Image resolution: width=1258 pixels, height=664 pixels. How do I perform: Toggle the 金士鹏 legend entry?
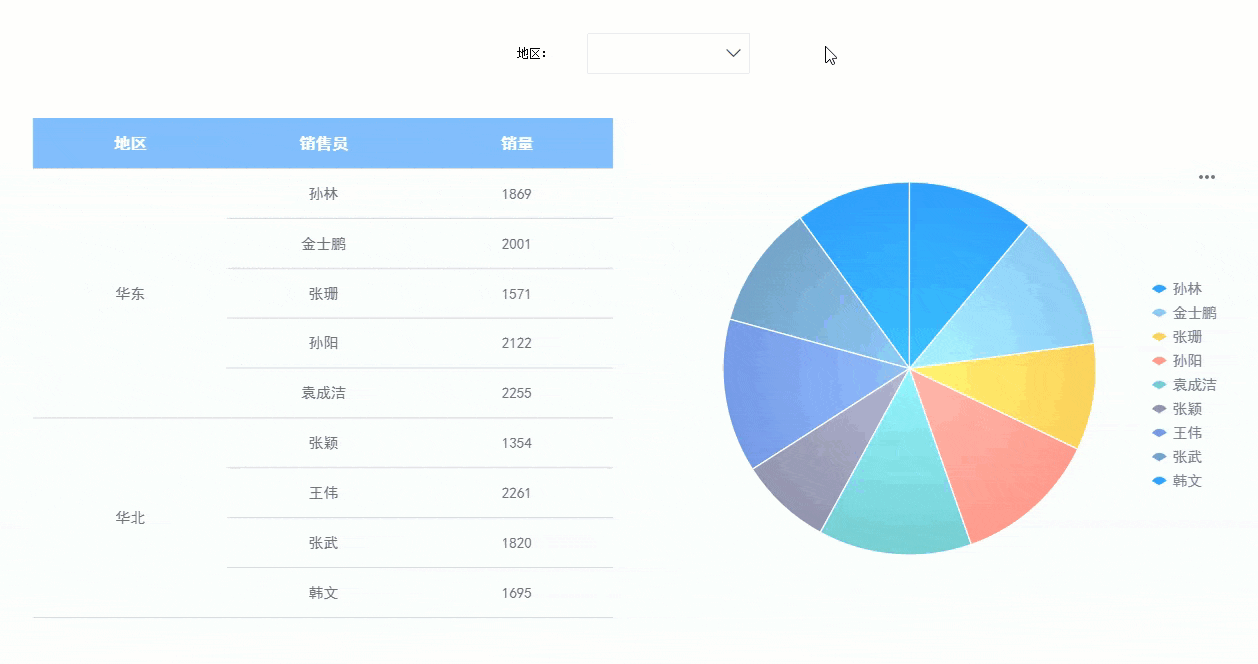(1184, 313)
